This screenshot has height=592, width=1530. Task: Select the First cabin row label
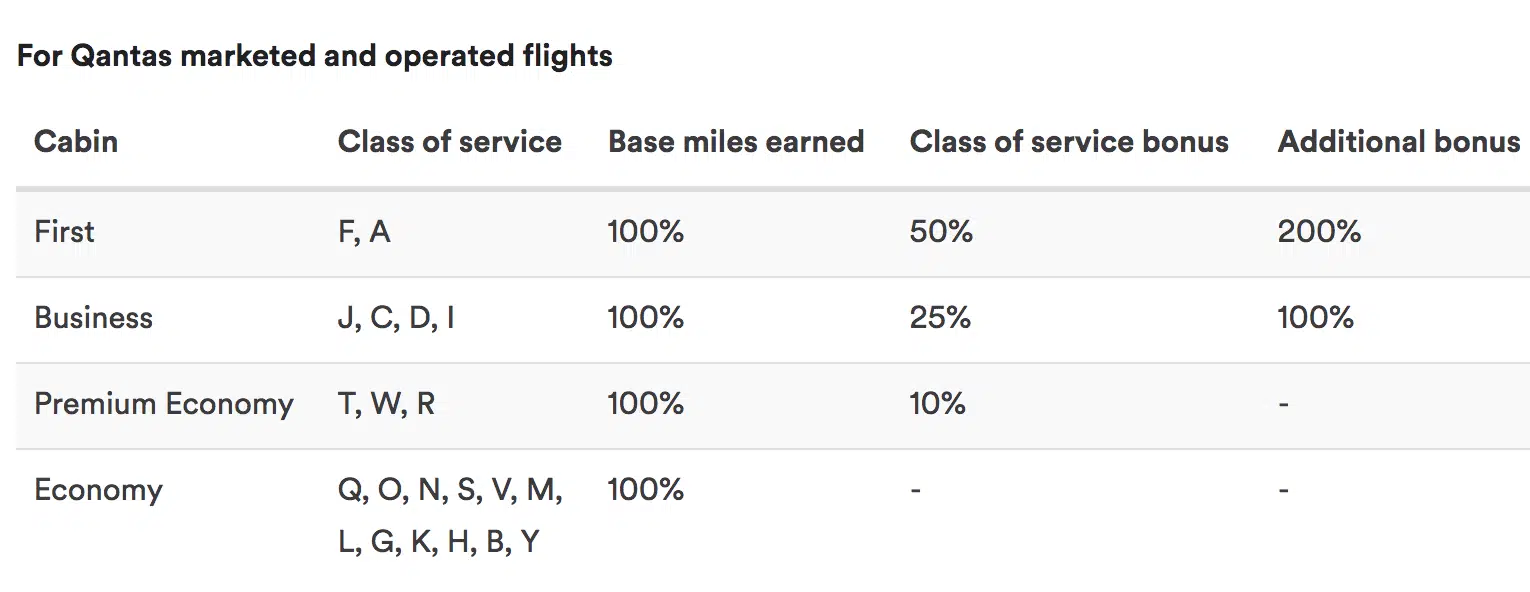tap(64, 232)
